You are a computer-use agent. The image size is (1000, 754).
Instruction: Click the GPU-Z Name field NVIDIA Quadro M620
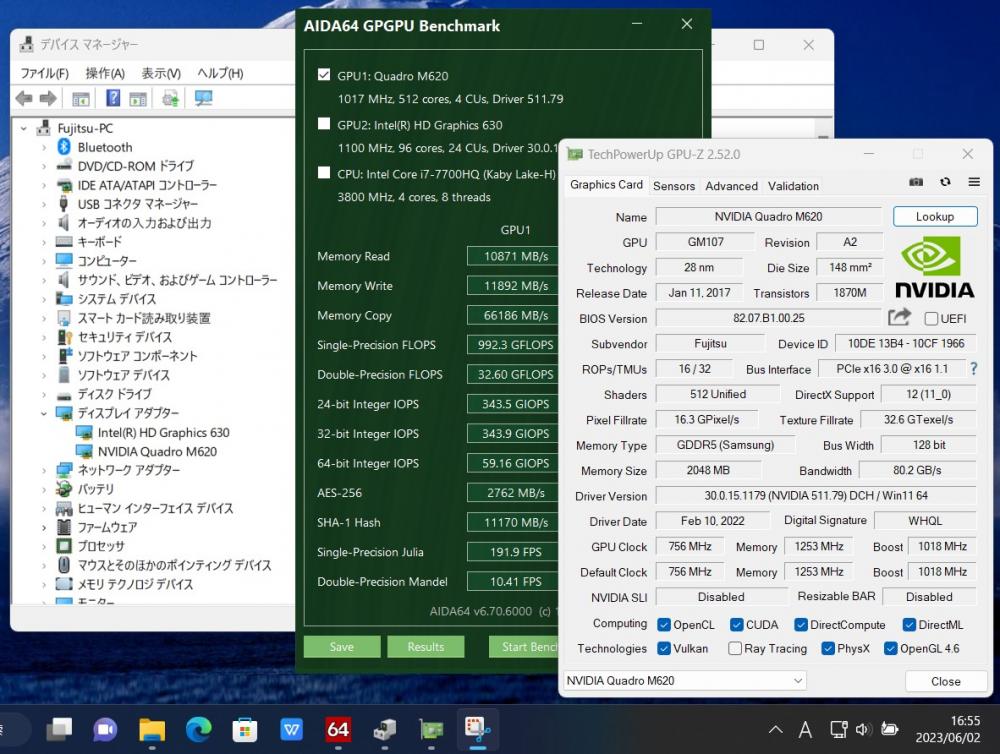click(768, 216)
